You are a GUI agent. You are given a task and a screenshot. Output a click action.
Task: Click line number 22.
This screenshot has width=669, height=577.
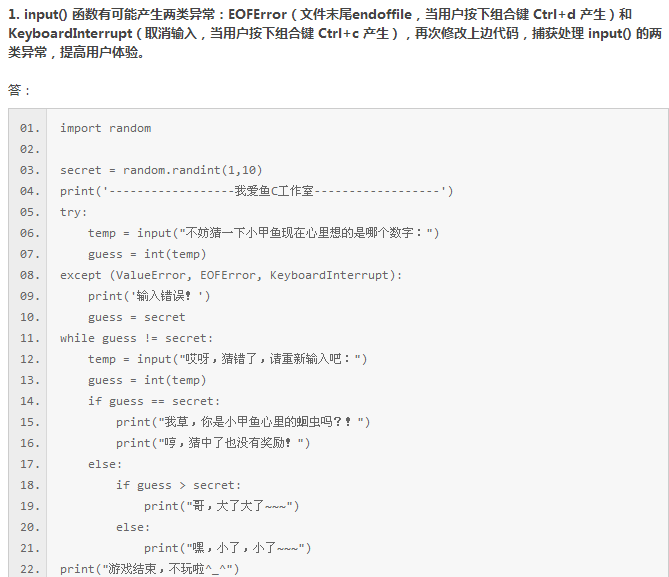pyautogui.click(x=30, y=569)
